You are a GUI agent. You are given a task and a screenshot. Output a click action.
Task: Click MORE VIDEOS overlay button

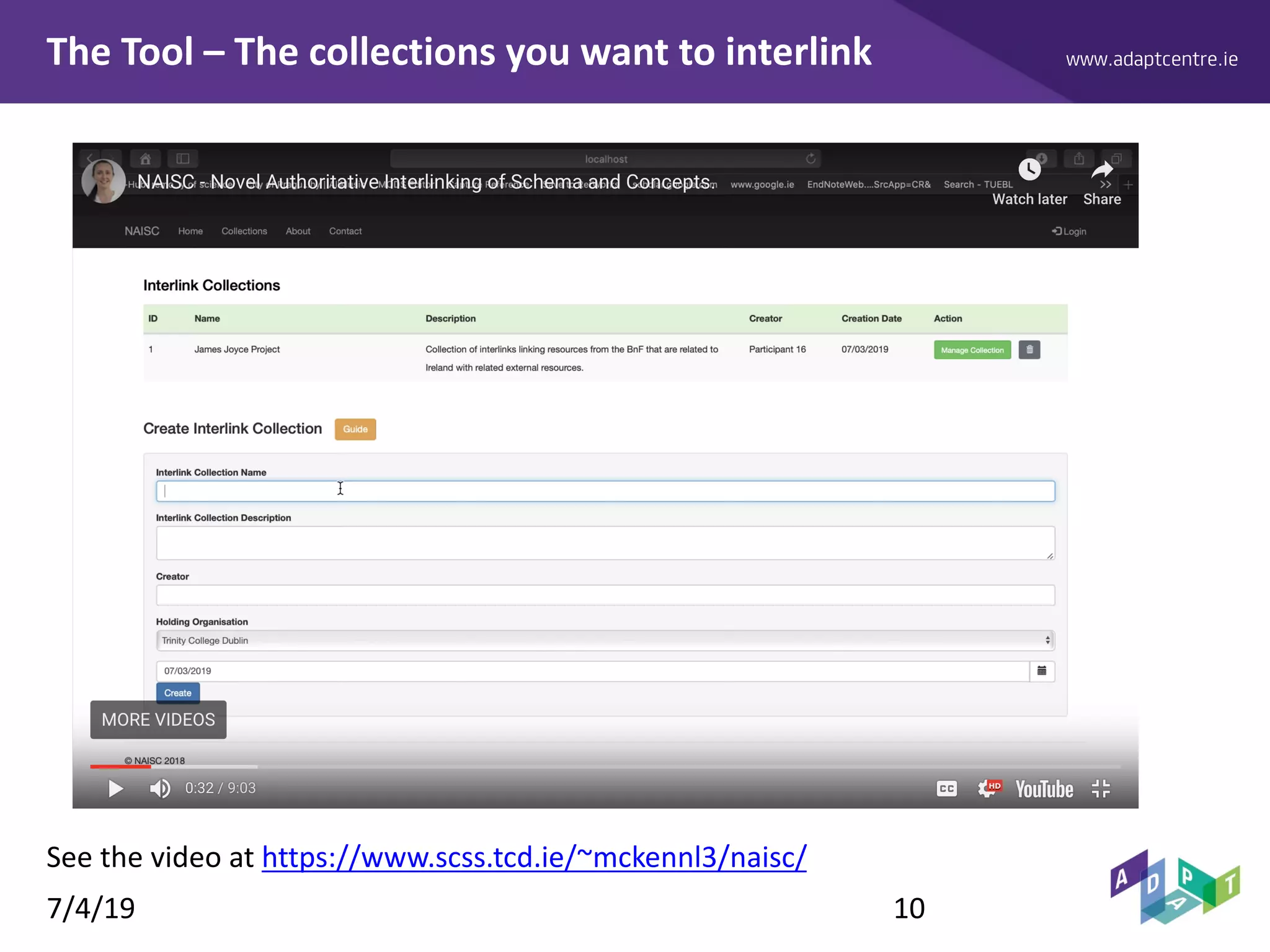coord(158,720)
